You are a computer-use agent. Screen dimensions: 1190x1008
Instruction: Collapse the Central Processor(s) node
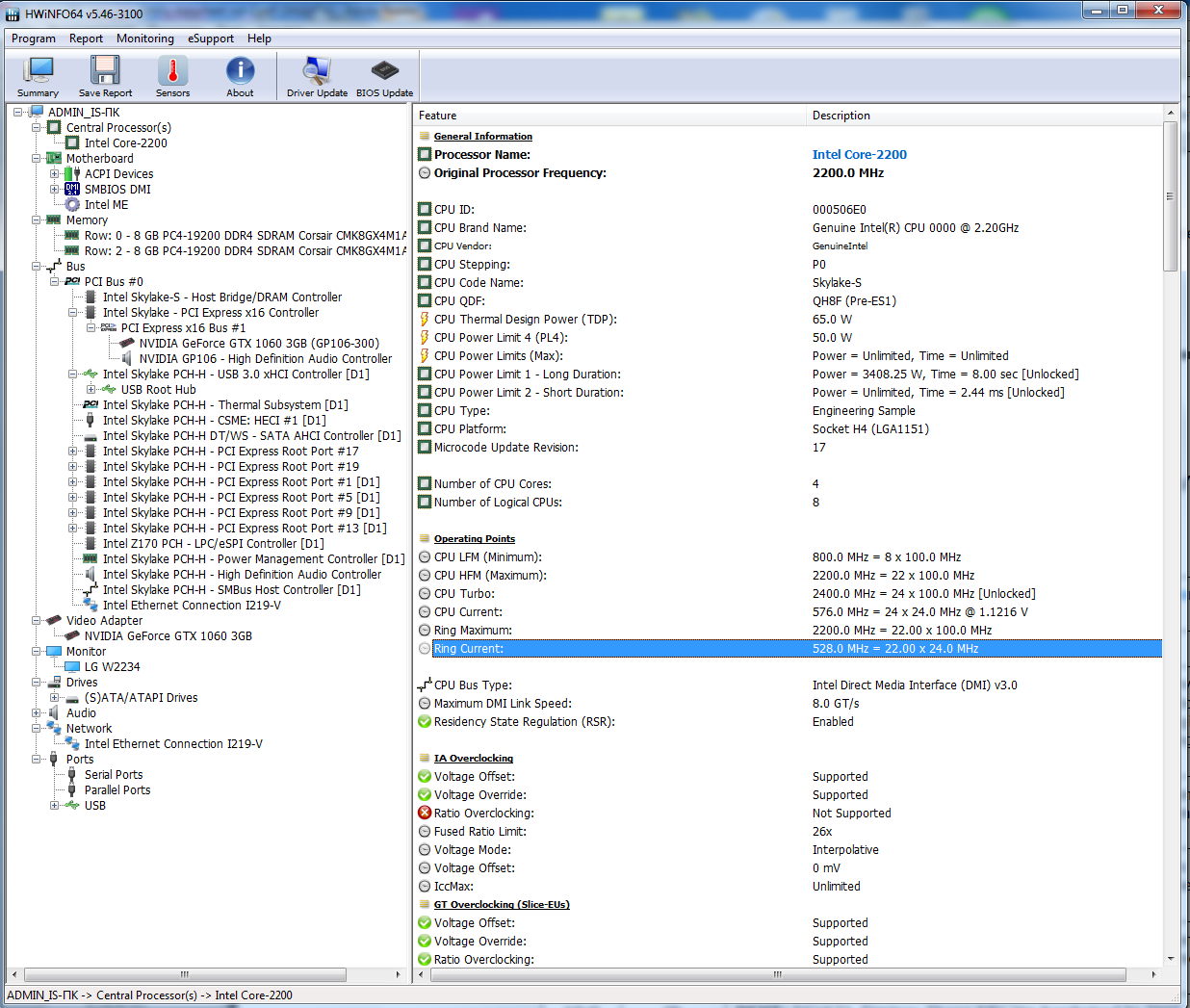click(37, 128)
